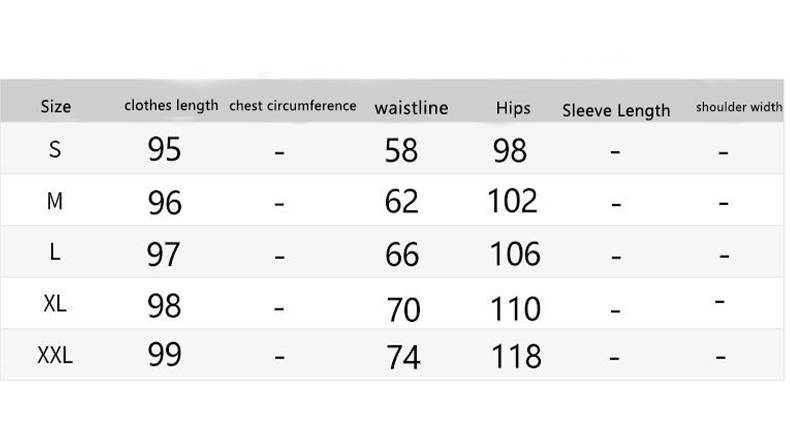Image resolution: width=790 pixels, height=438 pixels.
Task: Click the 'waistline' column header
Action: click(x=411, y=108)
